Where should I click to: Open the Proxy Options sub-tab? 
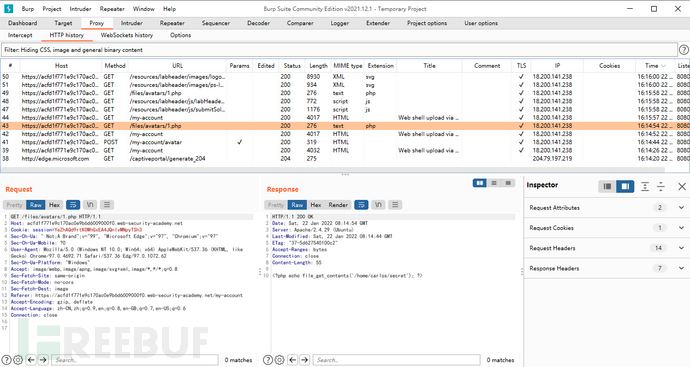[x=180, y=35]
